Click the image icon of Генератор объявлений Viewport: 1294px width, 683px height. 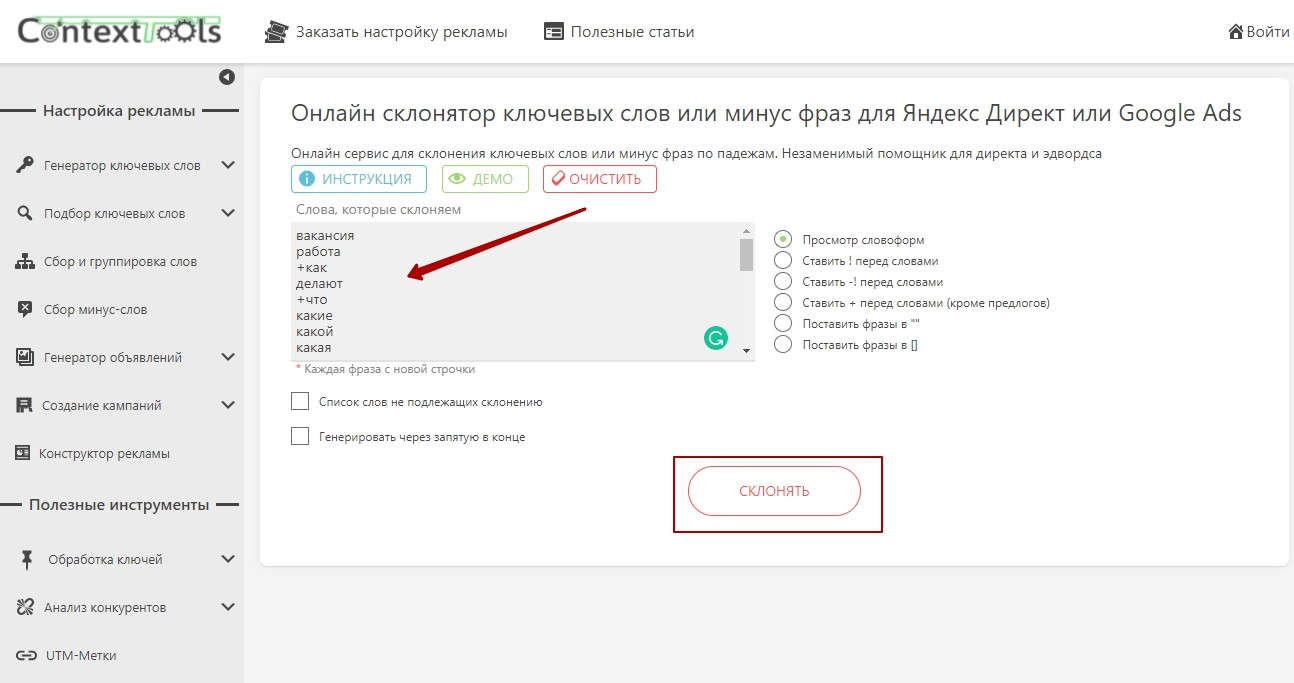point(25,357)
